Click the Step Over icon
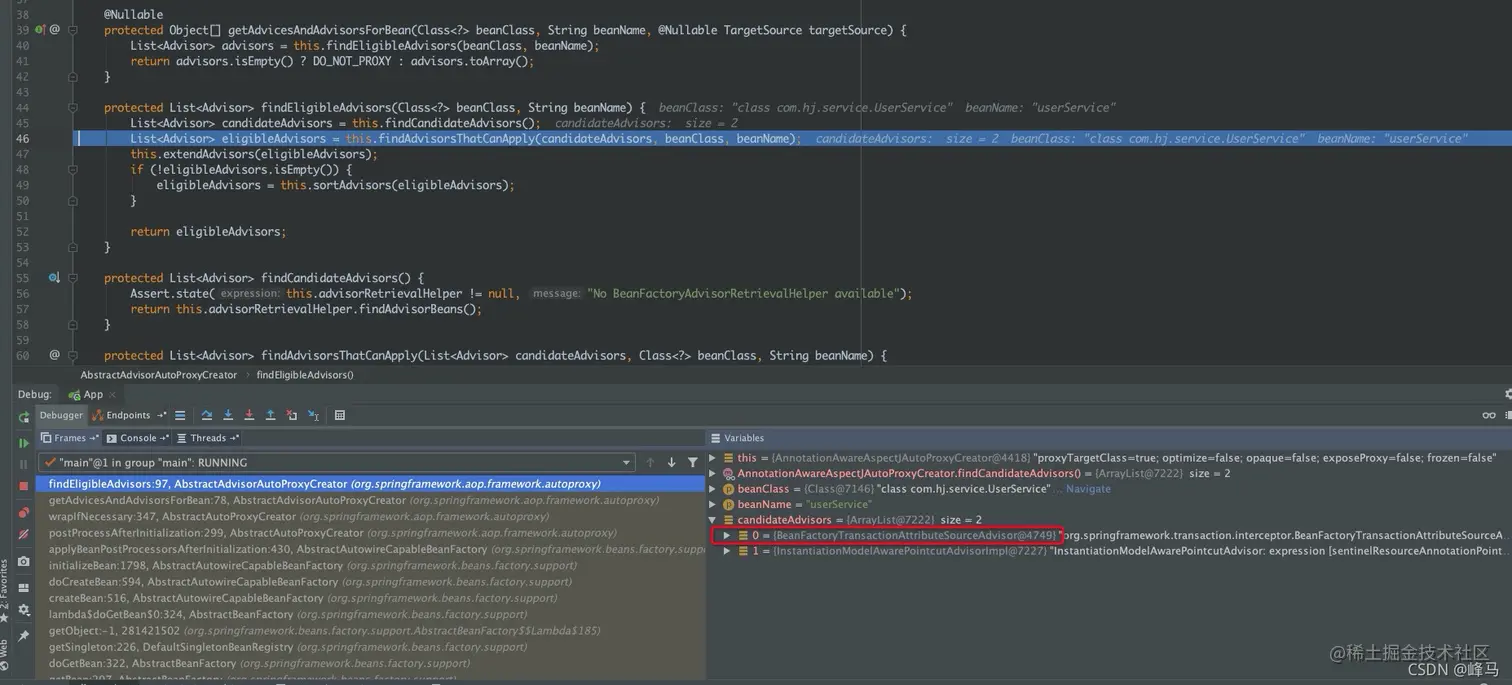 tap(207, 415)
